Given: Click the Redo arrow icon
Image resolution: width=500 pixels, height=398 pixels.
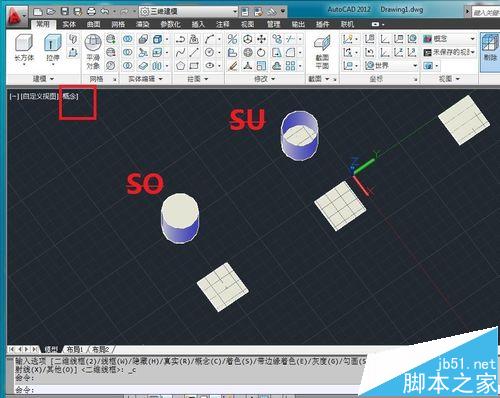Looking at the screenshot, I should pyautogui.click(x=124, y=11).
